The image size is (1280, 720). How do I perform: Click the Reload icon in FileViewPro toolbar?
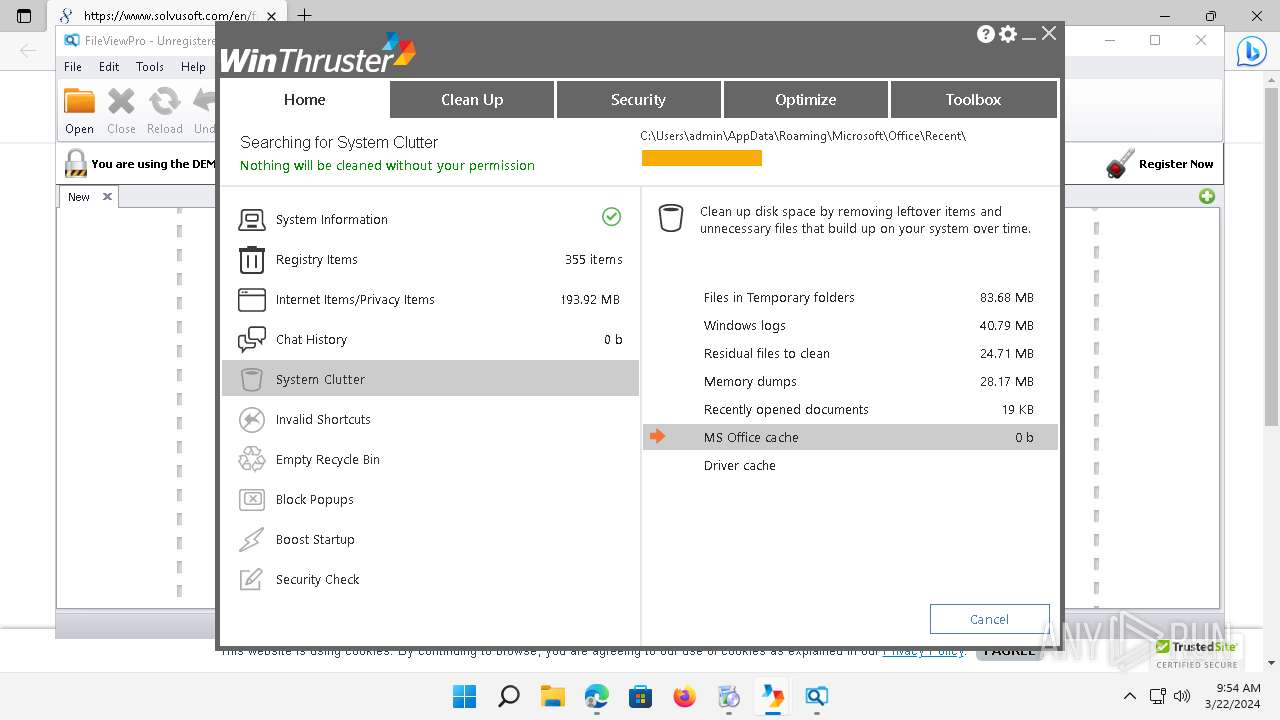pyautogui.click(x=164, y=102)
